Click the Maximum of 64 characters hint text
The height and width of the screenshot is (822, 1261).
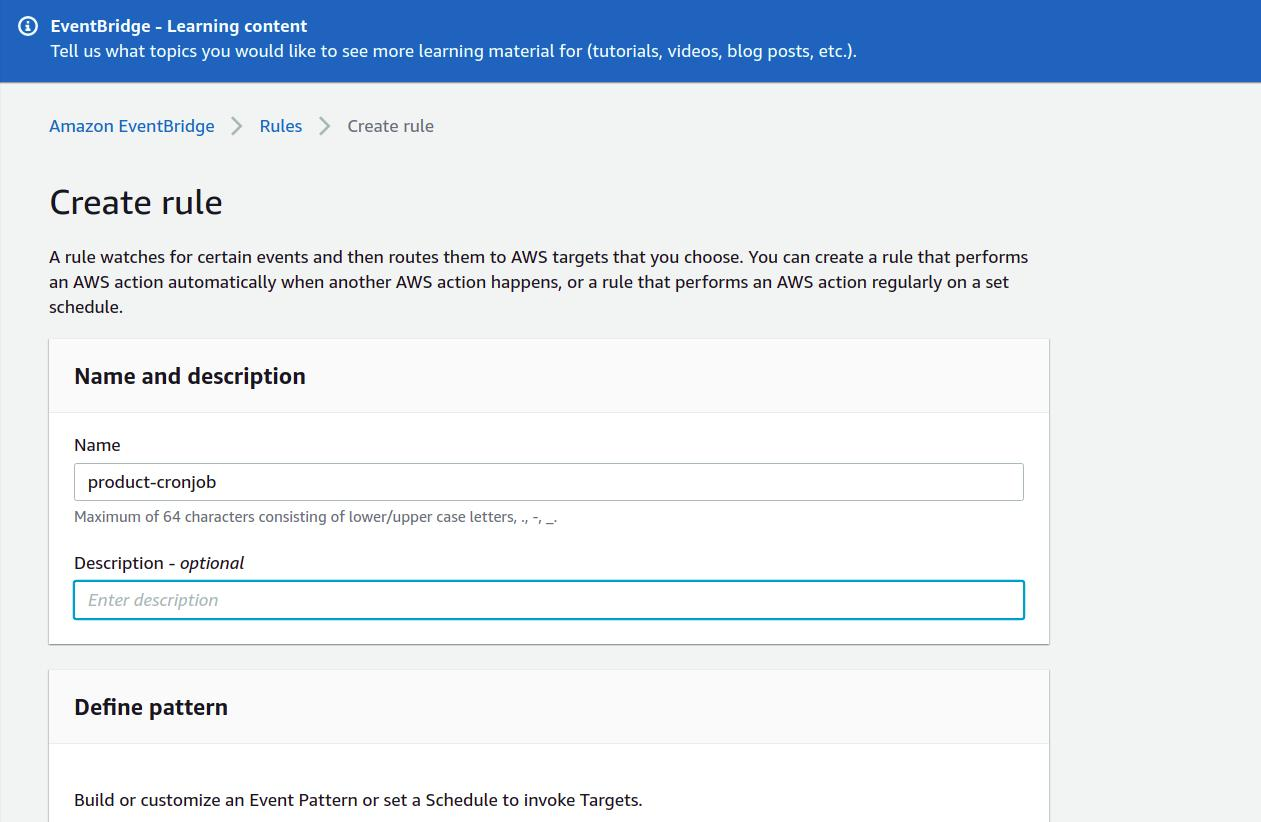click(x=315, y=517)
